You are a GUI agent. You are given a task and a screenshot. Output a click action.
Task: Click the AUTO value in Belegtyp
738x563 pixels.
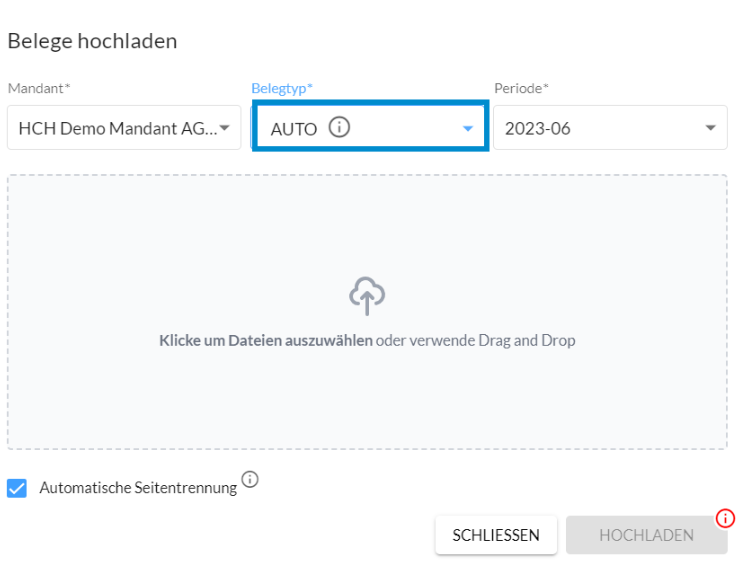pyautogui.click(x=294, y=129)
